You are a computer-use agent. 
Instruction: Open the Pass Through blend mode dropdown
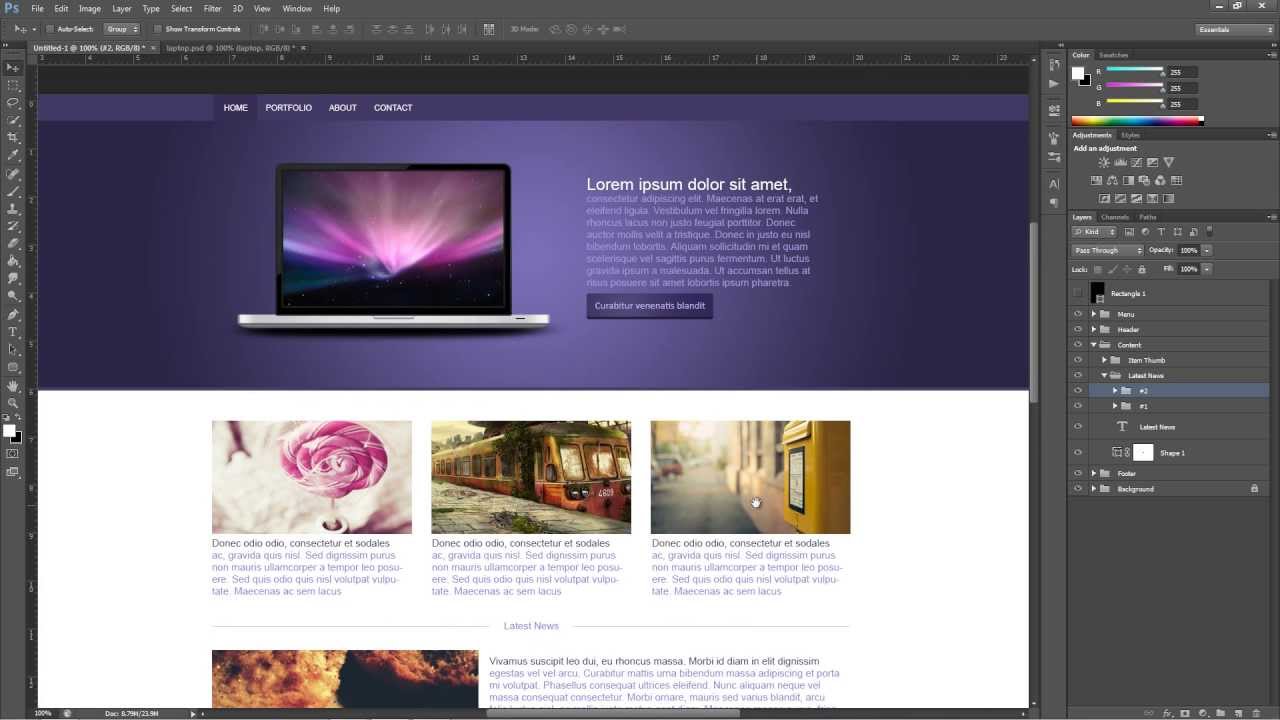click(x=1107, y=250)
